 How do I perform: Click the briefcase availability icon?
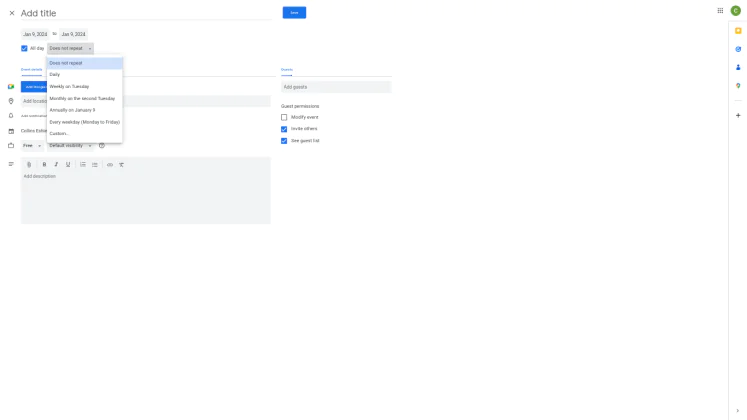coord(11,146)
